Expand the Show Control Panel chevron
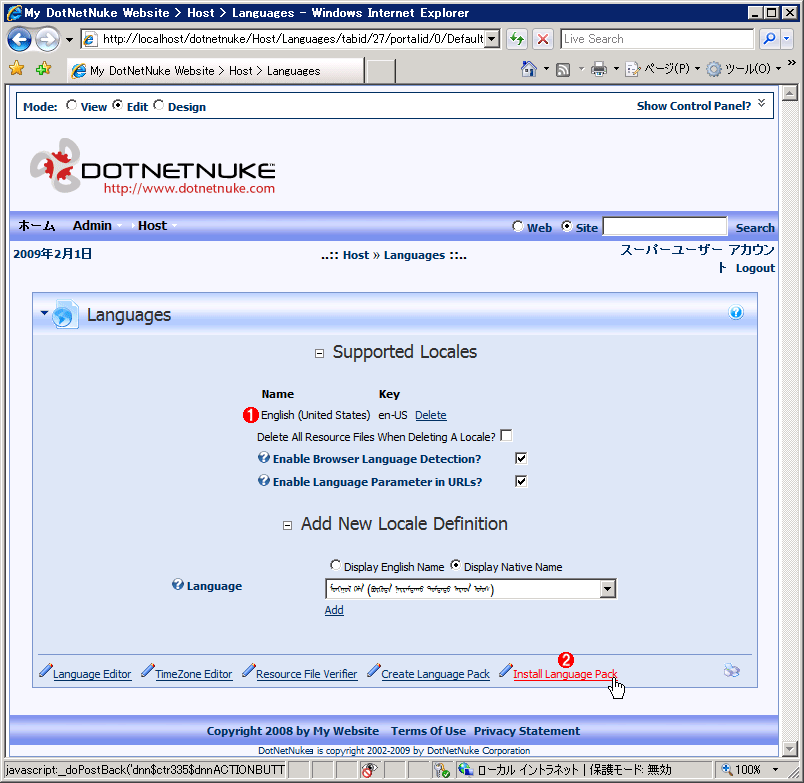Viewport: 804px width, 783px height. coord(762,103)
